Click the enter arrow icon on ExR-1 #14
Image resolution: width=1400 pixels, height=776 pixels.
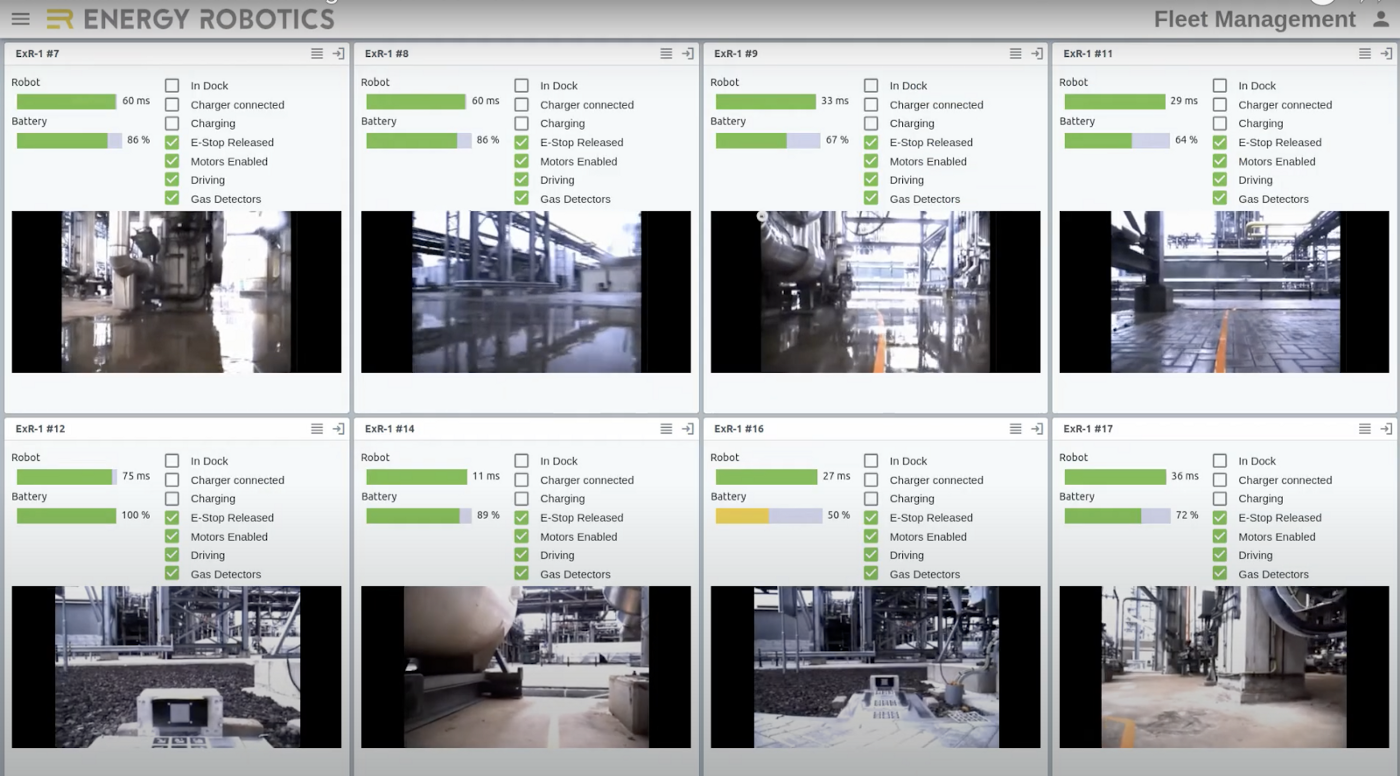pyautogui.click(x=688, y=429)
